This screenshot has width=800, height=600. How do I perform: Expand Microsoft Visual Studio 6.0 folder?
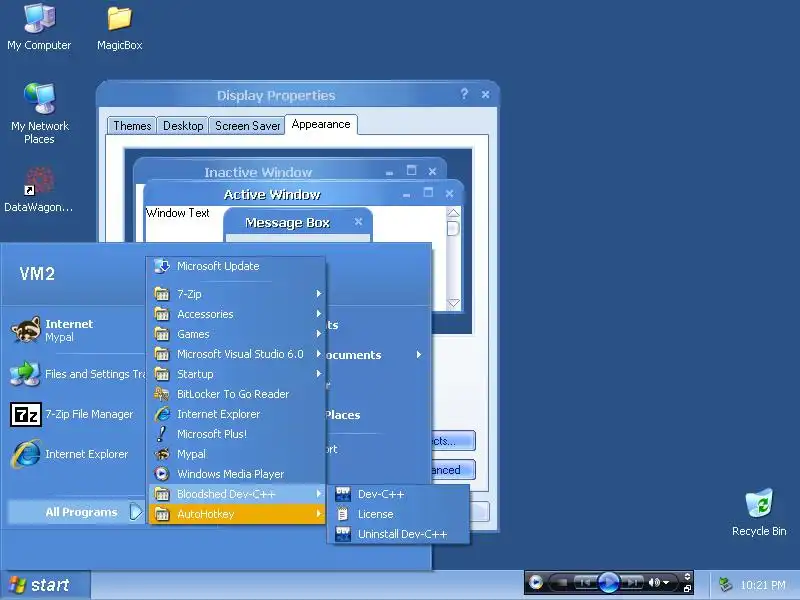coord(237,354)
